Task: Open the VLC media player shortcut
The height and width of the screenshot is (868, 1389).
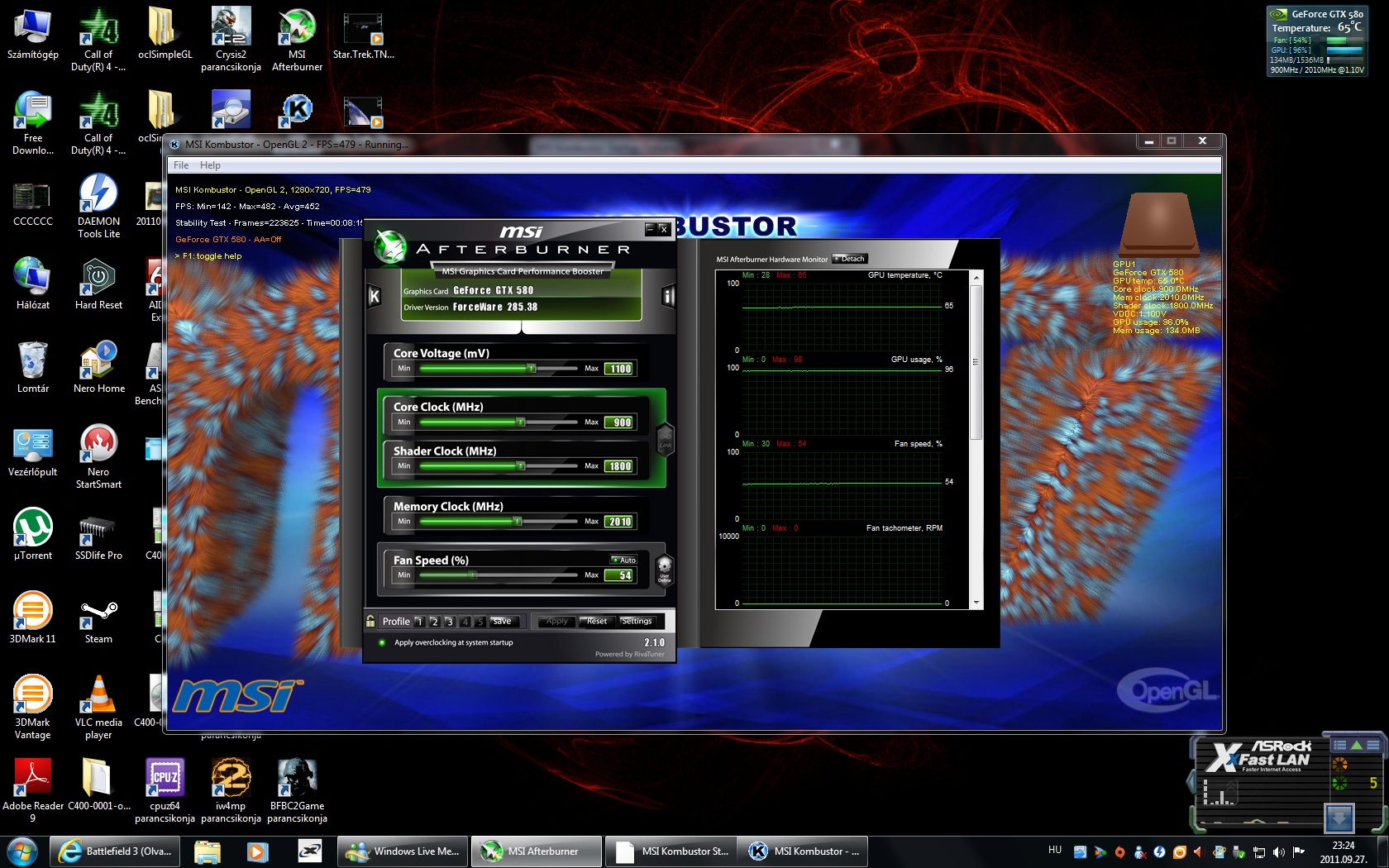Action: pyautogui.click(x=98, y=708)
